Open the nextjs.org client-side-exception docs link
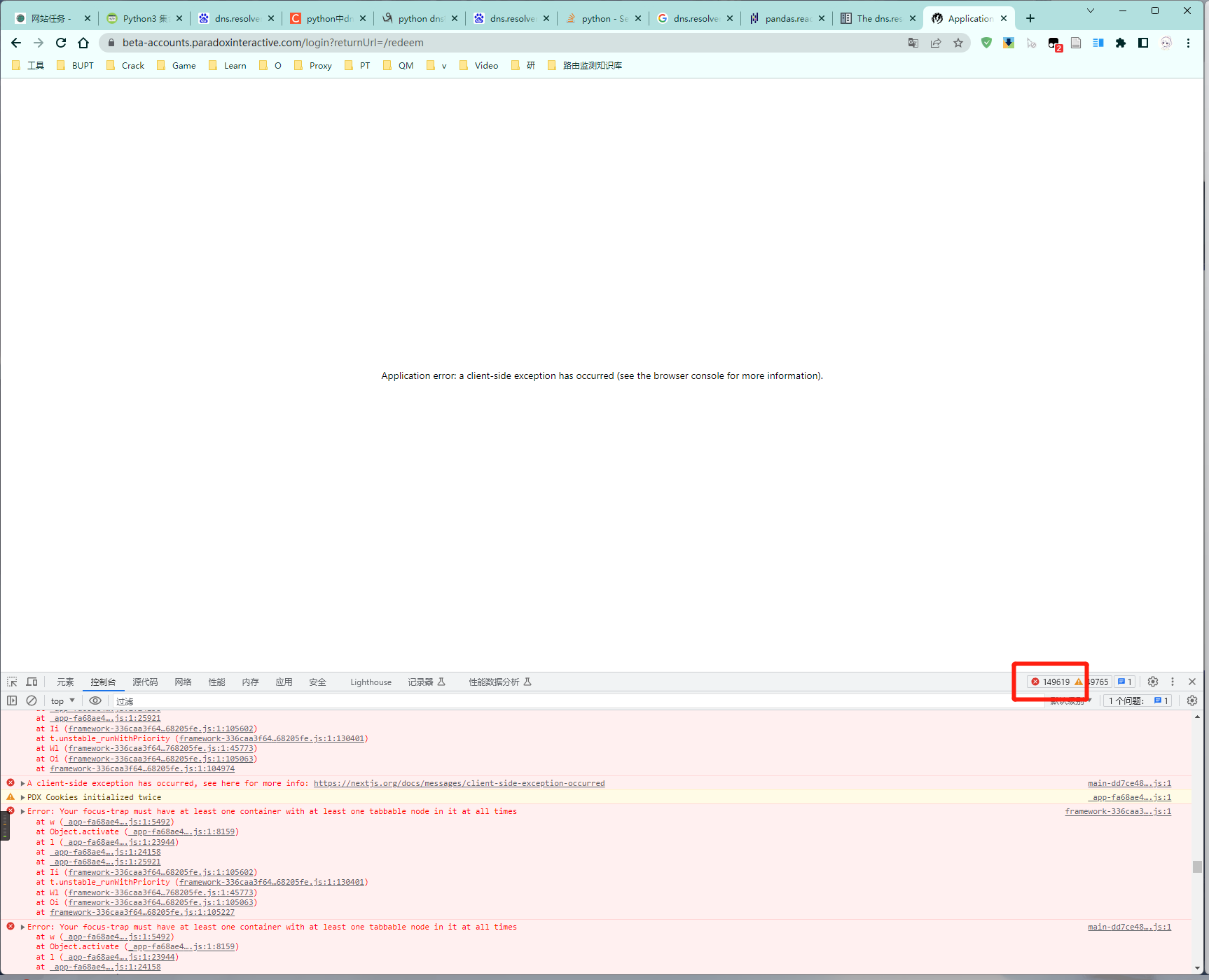The width and height of the screenshot is (1209, 980). pyautogui.click(x=459, y=783)
